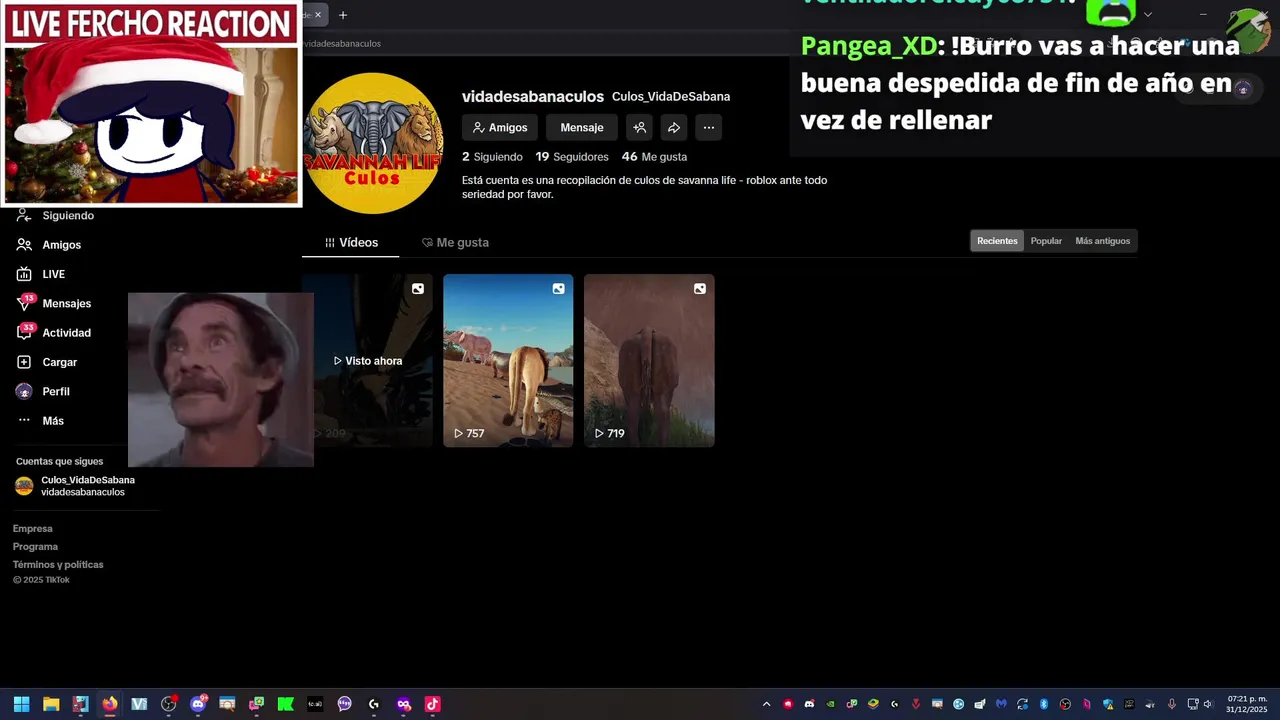The width and height of the screenshot is (1280, 720).
Task: Open the clock showing 07:21 p. m.
Action: pos(1247,704)
